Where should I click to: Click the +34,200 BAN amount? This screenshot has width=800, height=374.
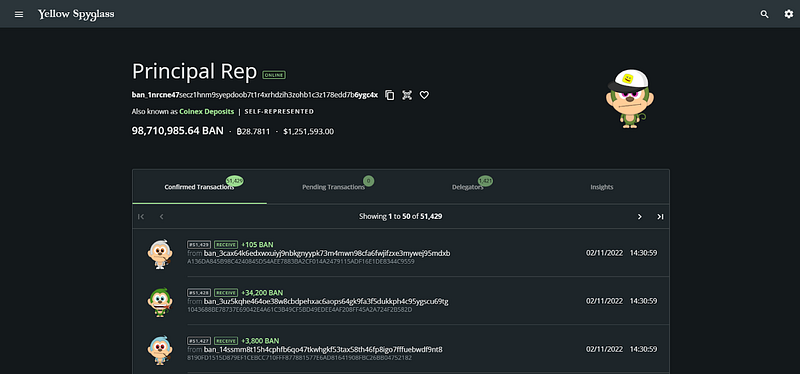pyautogui.click(x=262, y=293)
